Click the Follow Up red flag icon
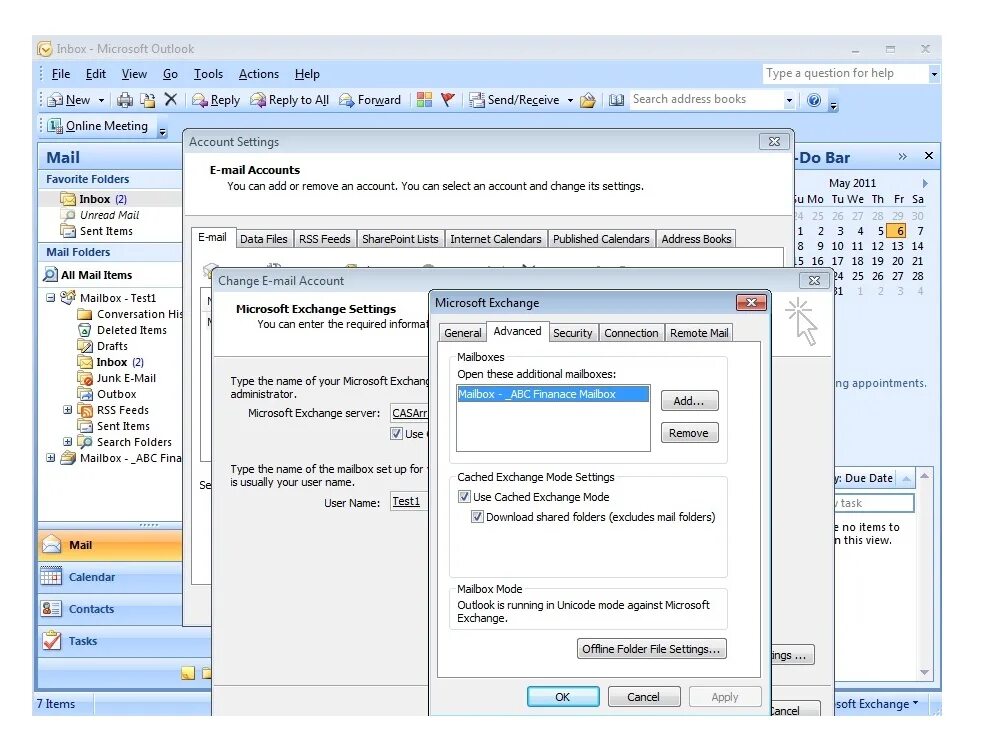 pyautogui.click(x=448, y=99)
